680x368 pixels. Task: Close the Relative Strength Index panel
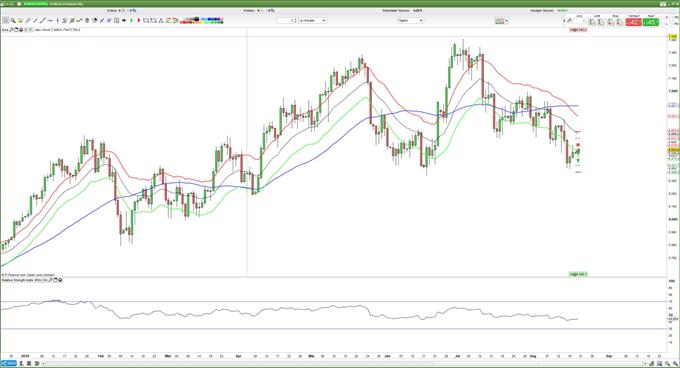coord(60,280)
